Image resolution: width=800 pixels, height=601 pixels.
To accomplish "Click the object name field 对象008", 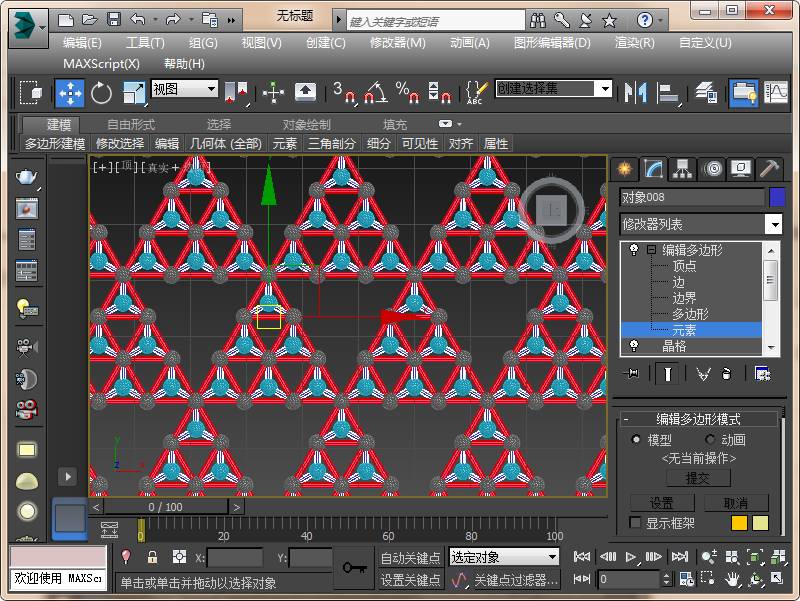I will (x=692, y=197).
